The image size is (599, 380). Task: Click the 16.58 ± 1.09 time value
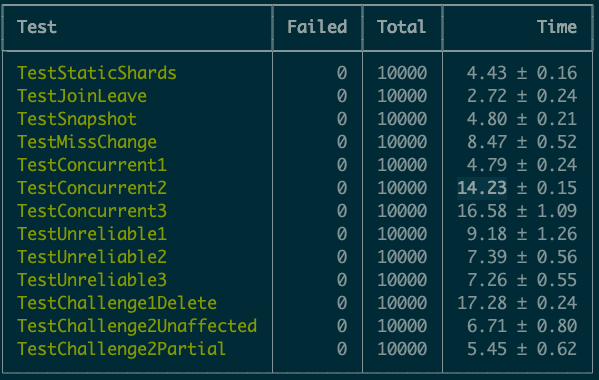pos(517,211)
